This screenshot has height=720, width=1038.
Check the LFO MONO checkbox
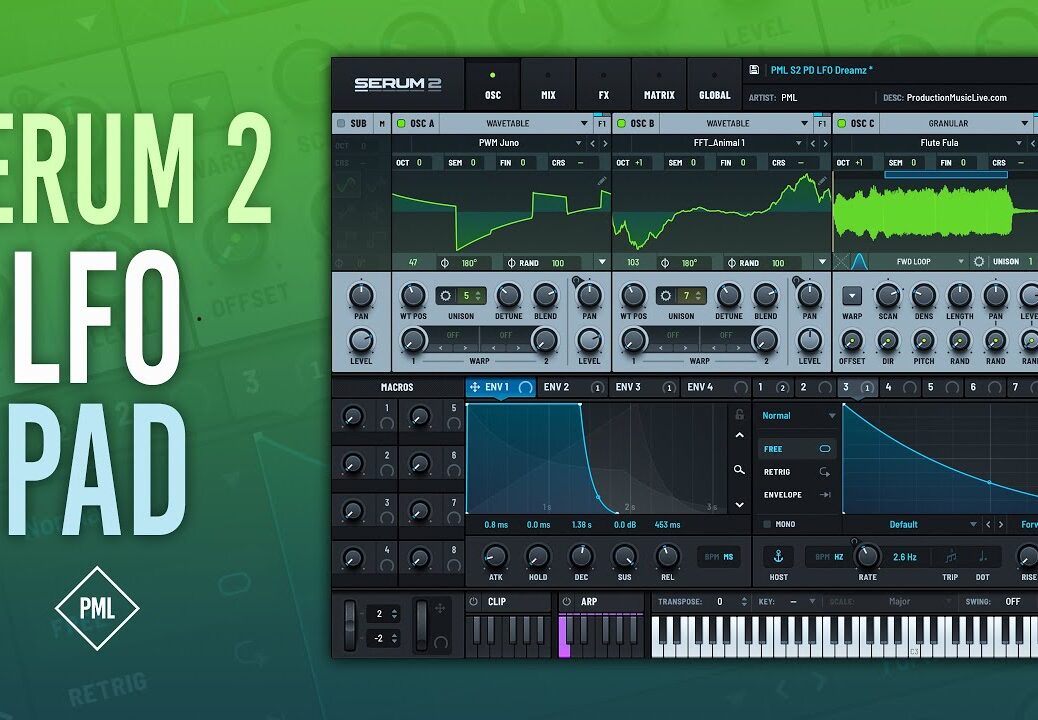(767, 524)
